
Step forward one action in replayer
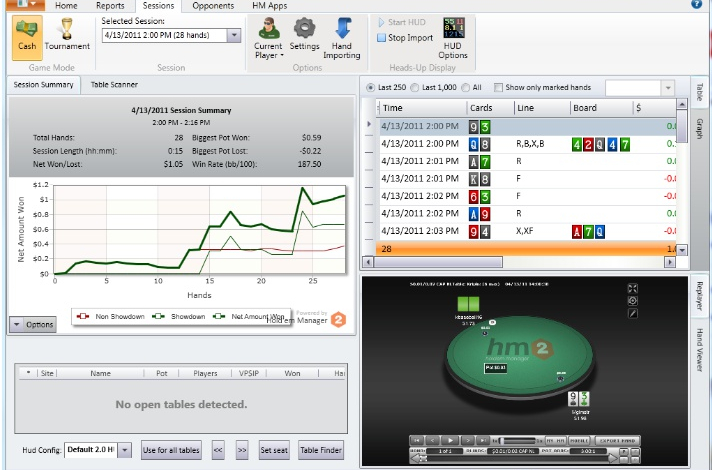467,440
